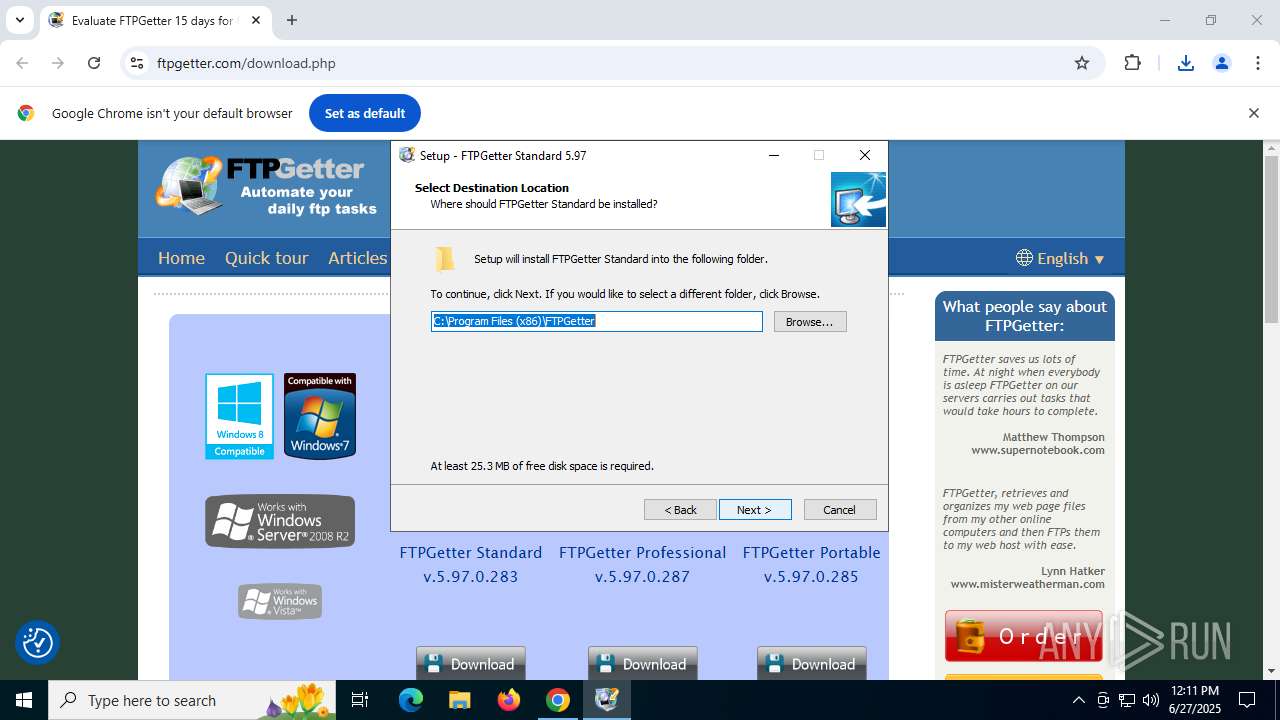The height and width of the screenshot is (720, 1280).
Task: Click the yellow folder icon in setup
Action: 445,259
